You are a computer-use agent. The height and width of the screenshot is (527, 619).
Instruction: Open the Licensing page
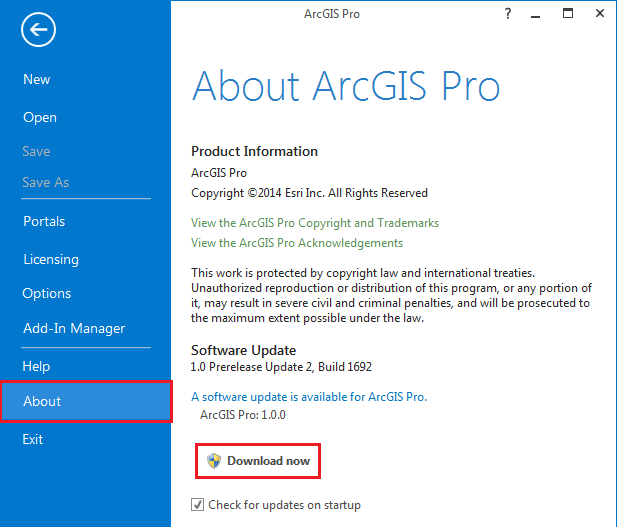click(x=51, y=259)
